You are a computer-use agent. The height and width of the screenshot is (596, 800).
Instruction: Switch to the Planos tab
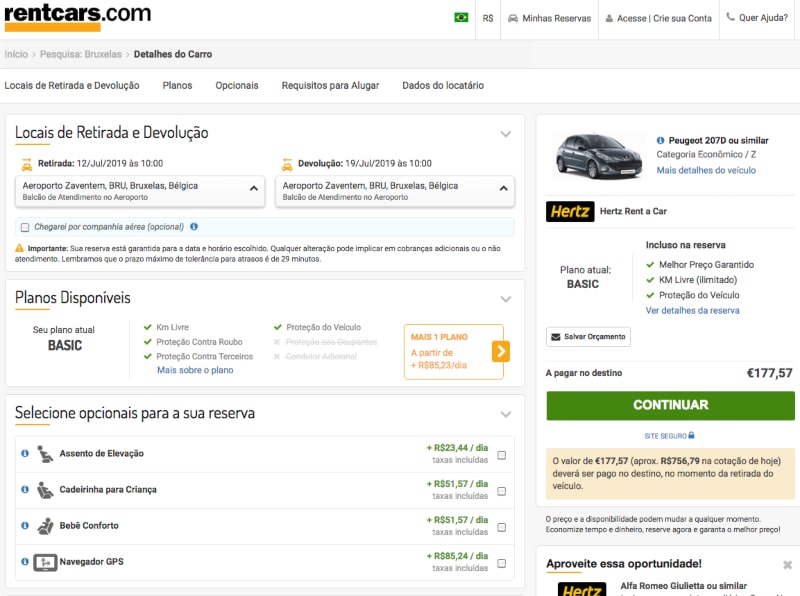click(x=177, y=85)
